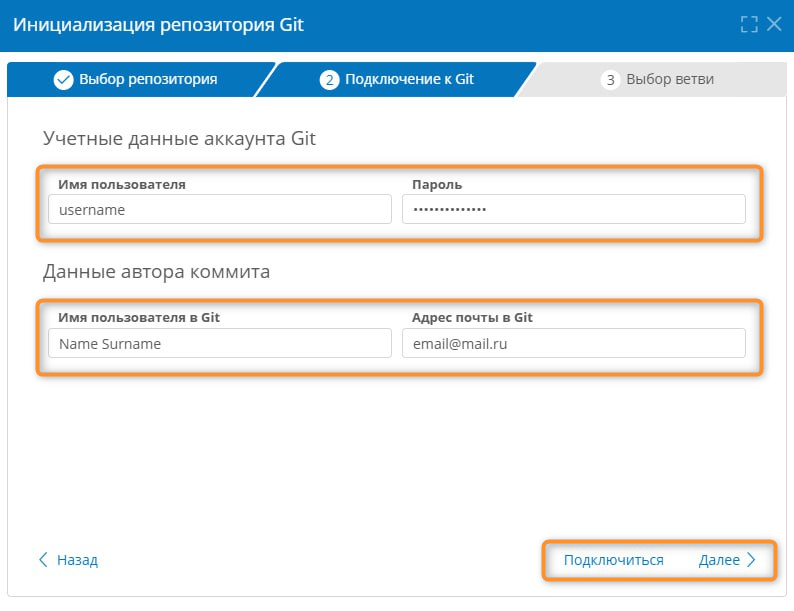Click the right chevron beside Далее
The image size is (794, 611).
751,560
